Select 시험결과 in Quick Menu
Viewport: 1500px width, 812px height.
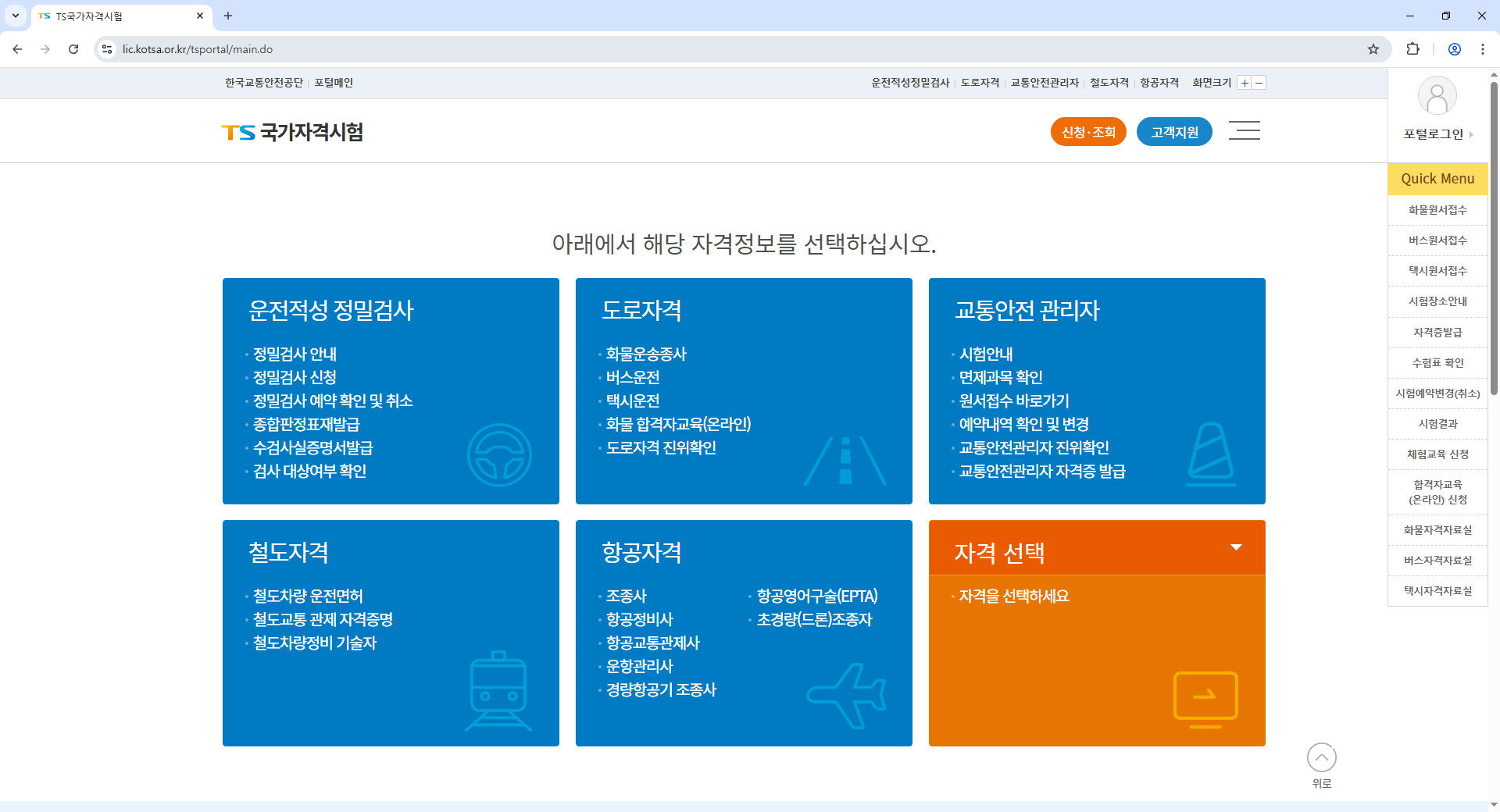[x=1437, y=423]
